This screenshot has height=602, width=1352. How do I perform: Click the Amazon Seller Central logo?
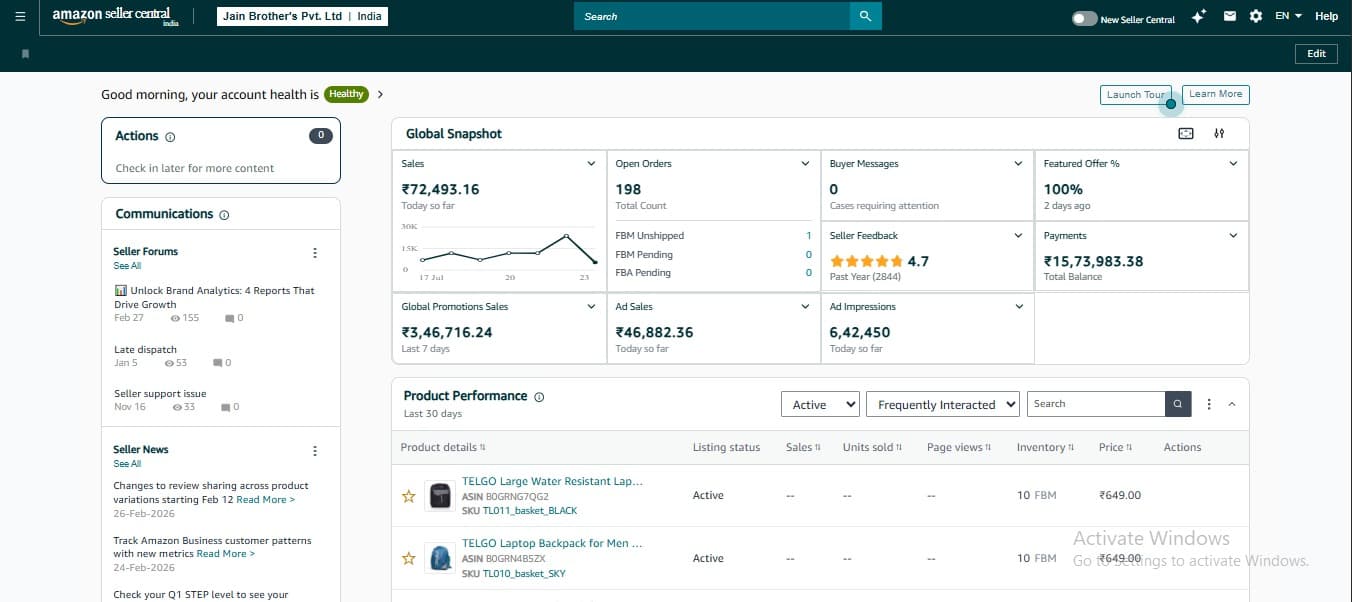(x=115, y=16)
